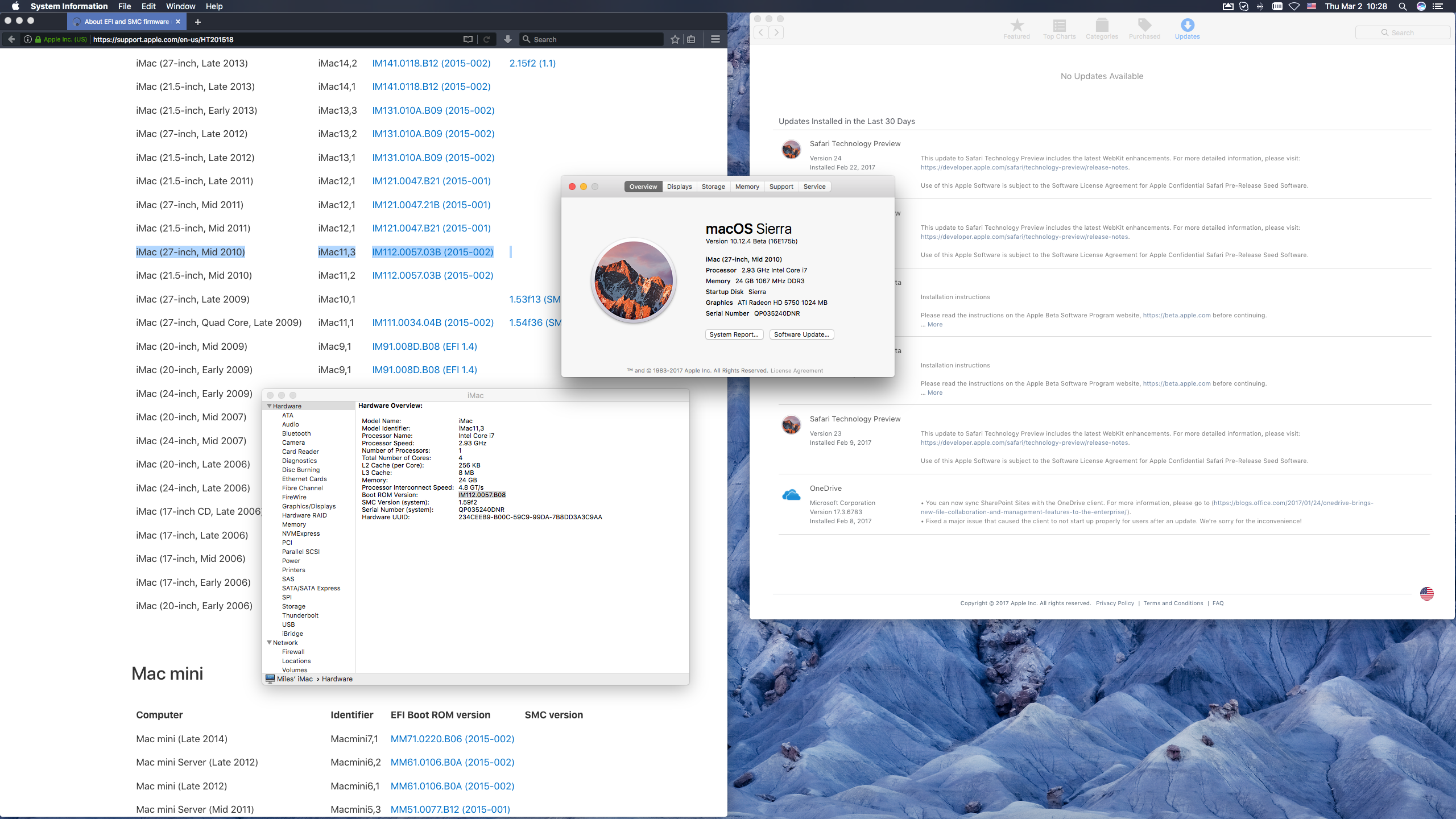Select USB in hardware tree

pyautogui.click(x=288, y=624)
